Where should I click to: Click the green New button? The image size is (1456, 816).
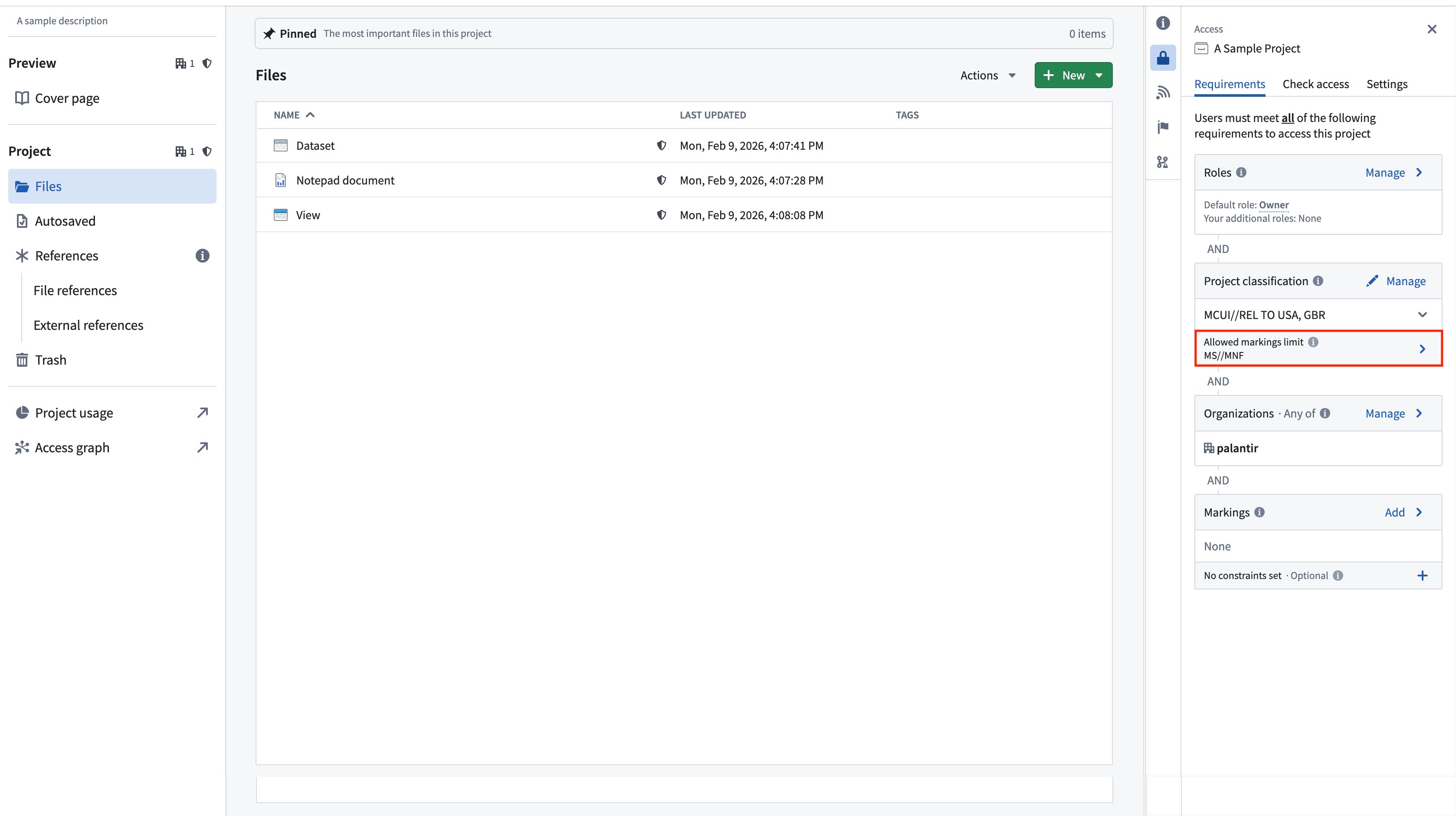(x=1073, y=75)
